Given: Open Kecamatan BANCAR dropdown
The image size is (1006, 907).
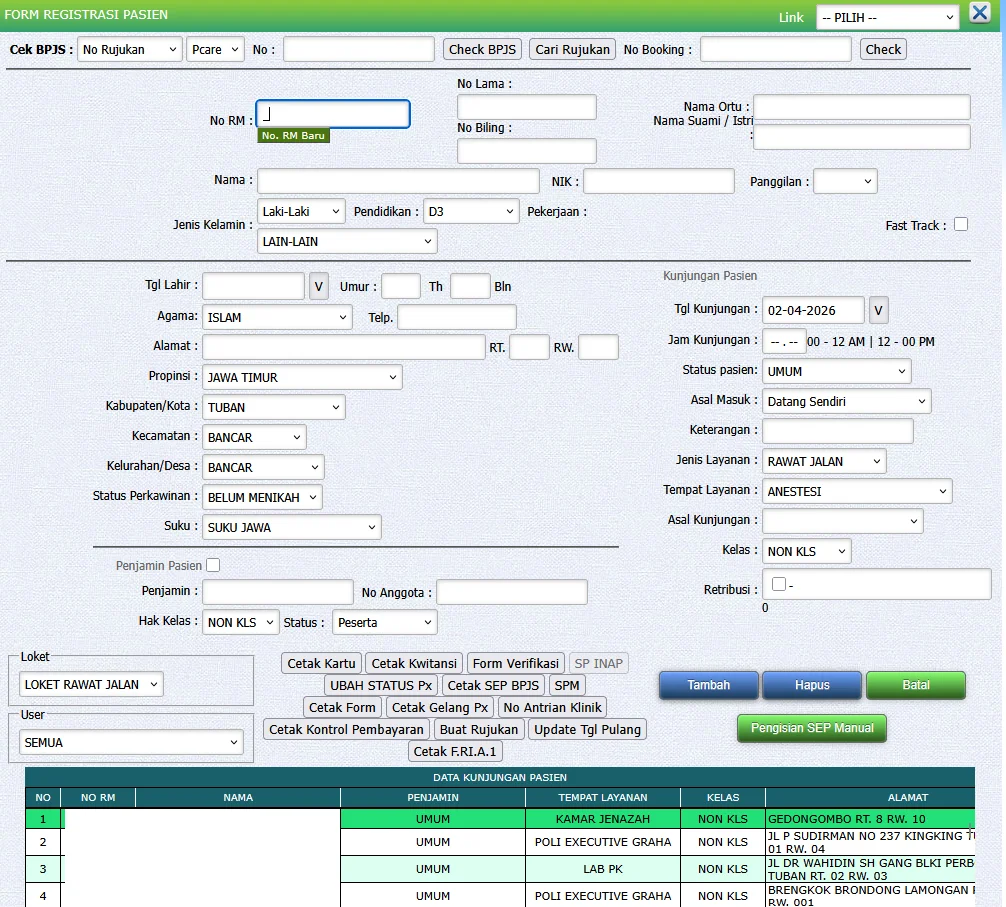Looking at the screenshot, I should coord(254,437).
